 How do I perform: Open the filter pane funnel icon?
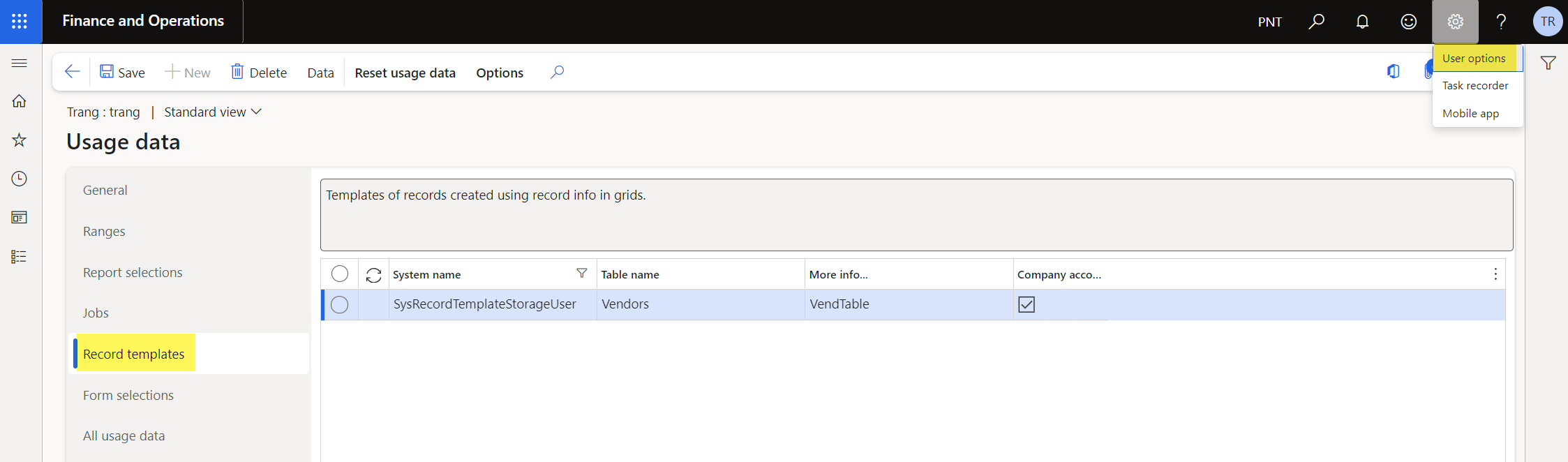1548,64
